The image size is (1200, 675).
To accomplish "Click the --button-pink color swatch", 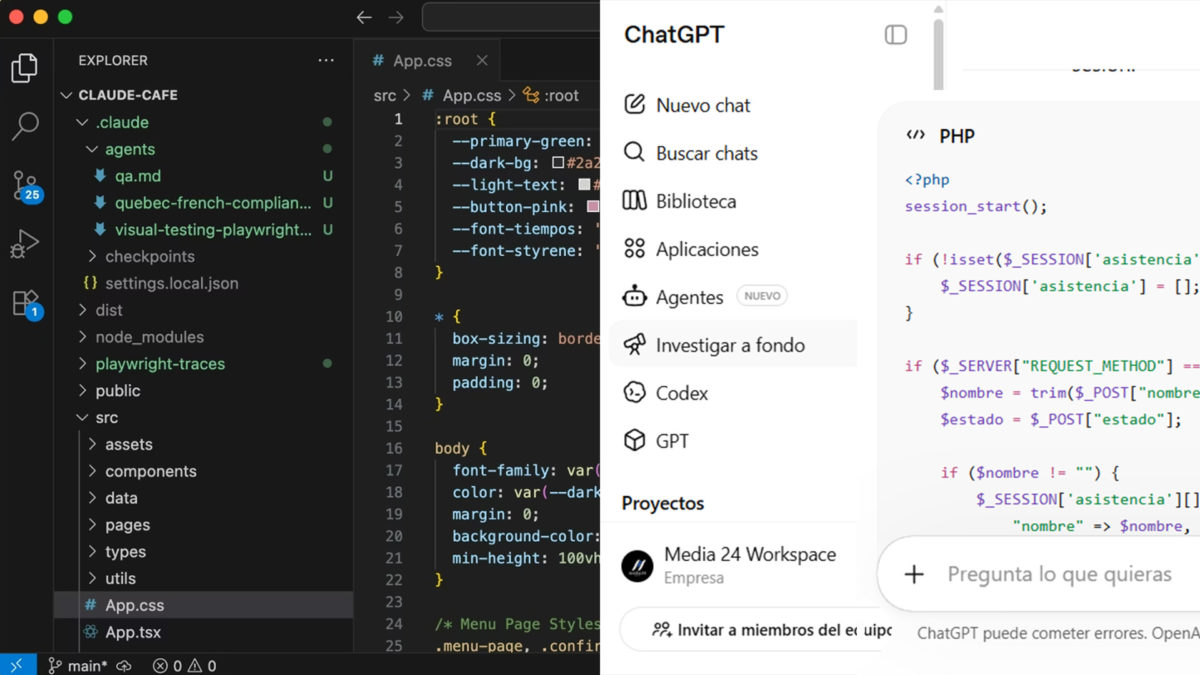I will coord(593,207).
